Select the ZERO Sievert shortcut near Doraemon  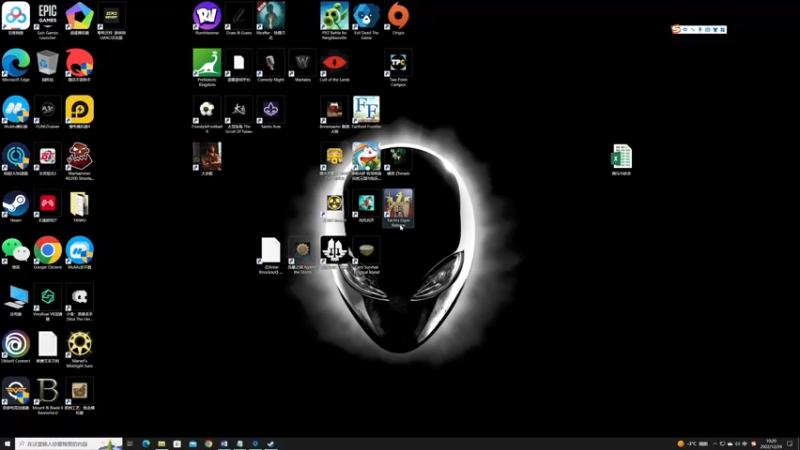point(334,206)
